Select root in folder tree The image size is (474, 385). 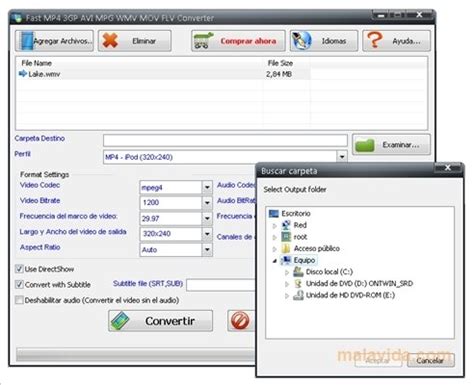click(x=300, y=237)
